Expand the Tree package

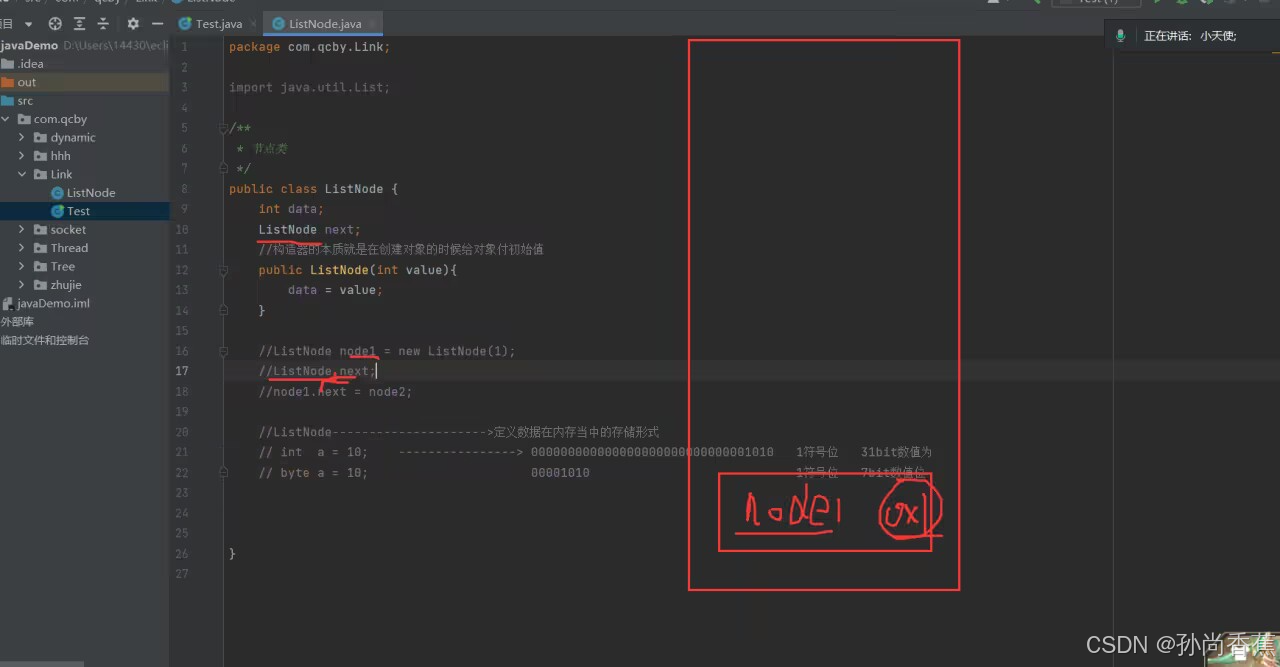[x=22, y=266]
